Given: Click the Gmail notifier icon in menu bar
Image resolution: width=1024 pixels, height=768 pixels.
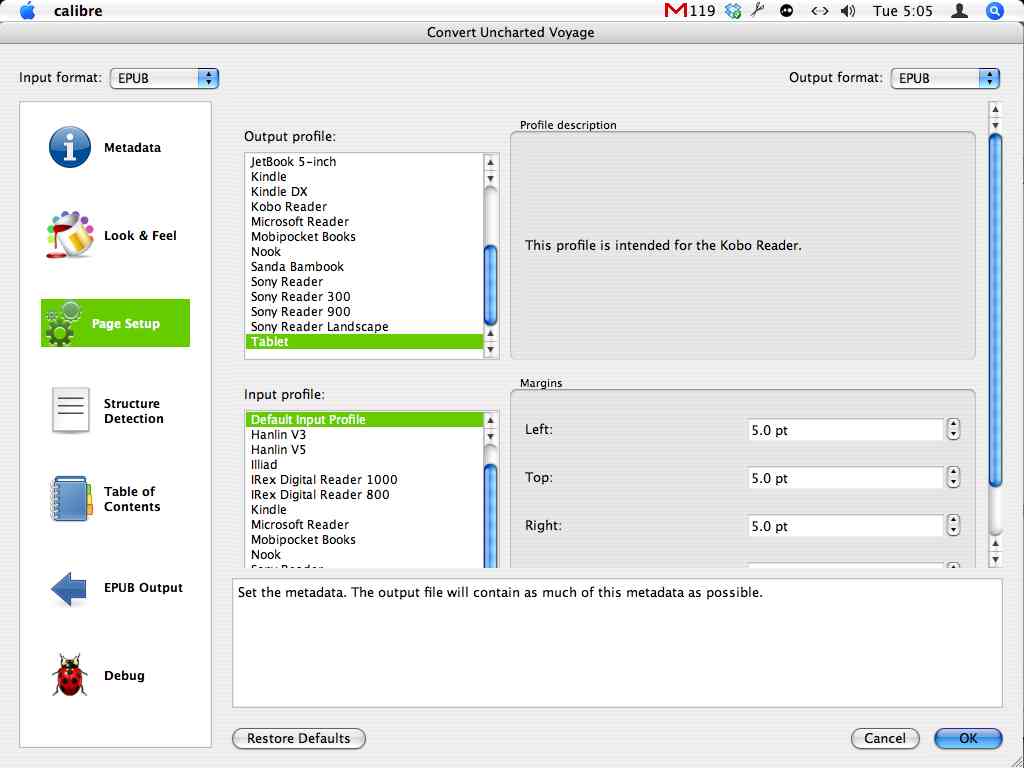Looking at the screenshot, I should point(675,10).
